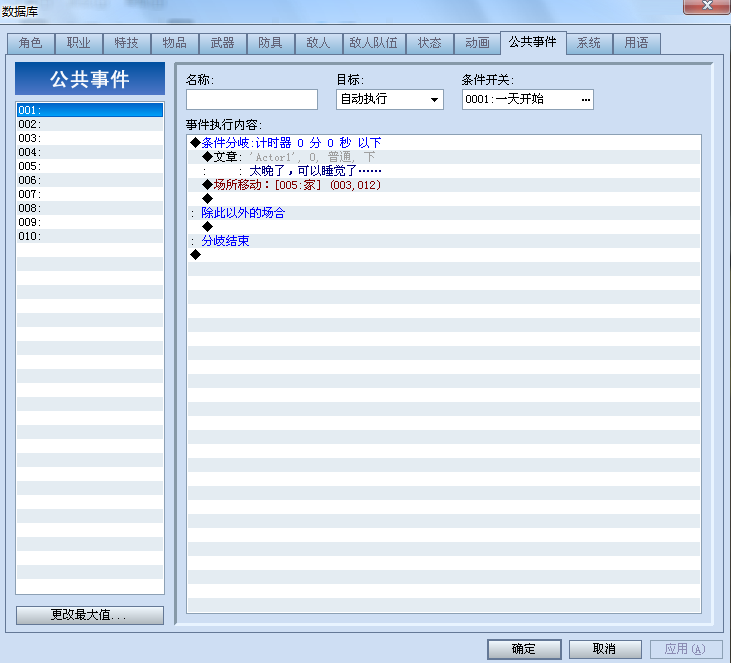Click the 更改最大值 button
Image resolution: width=731 pixels, height=663 pixels.
[x=90, y=615]
